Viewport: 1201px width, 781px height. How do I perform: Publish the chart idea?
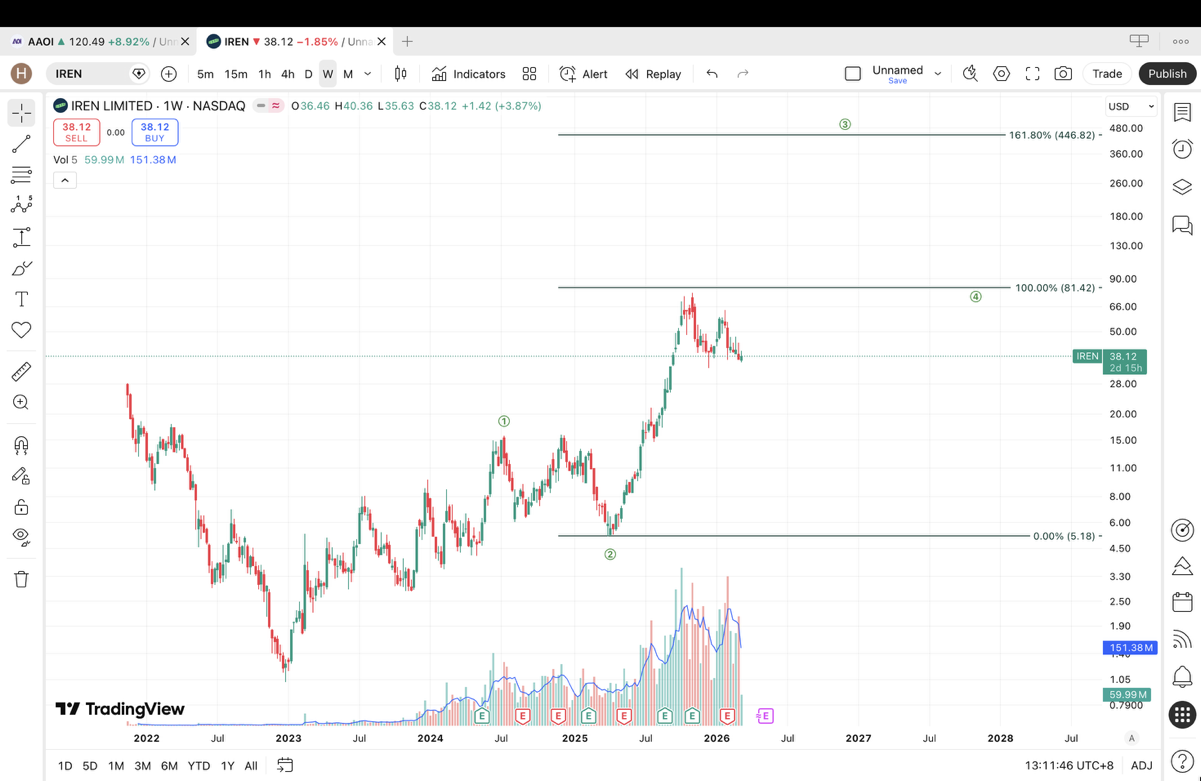(x=1167, y=74)
